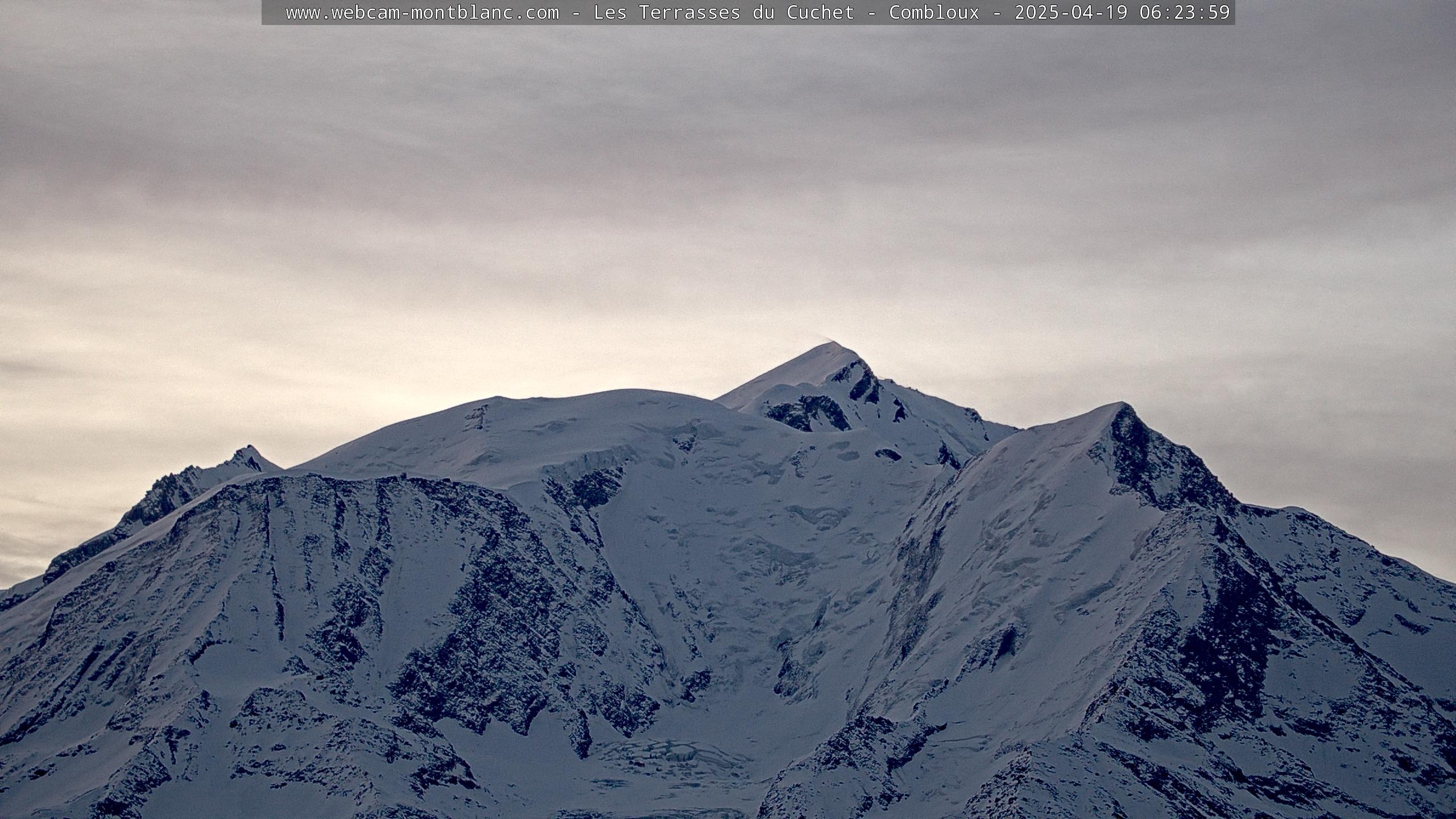Click the 'Combloux' label in the overlay
This screenshot has height=819, width=1456.
[x=934, y=13]
